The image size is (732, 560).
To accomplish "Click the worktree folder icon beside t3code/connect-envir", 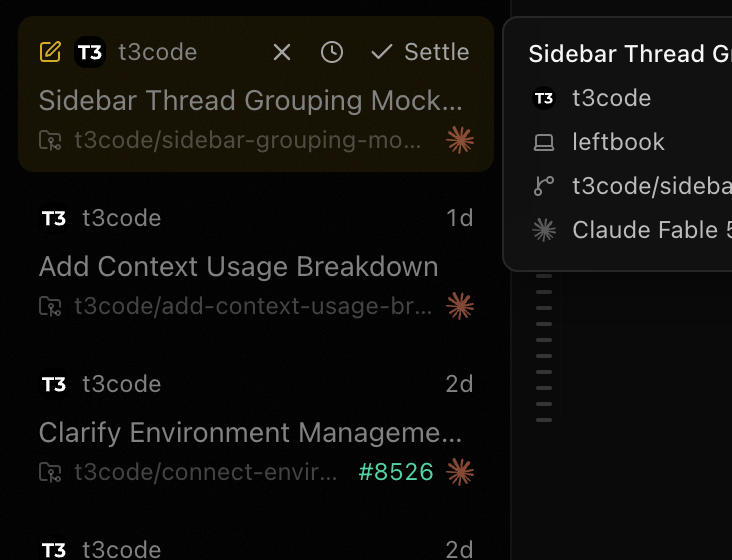I will coord(50,472).
